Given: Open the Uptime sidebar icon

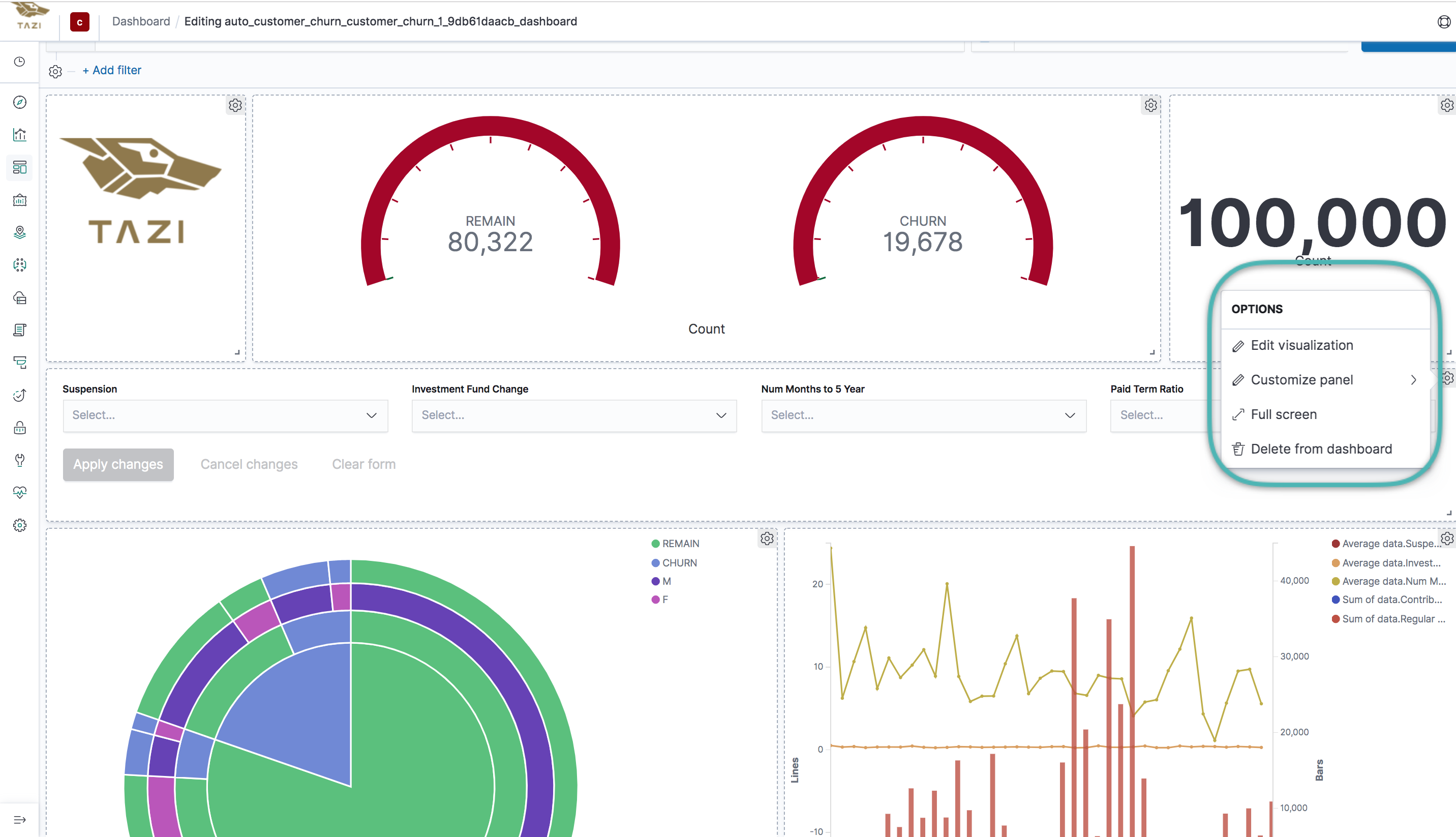Looking at the screenshot, I should coord(19,395).
